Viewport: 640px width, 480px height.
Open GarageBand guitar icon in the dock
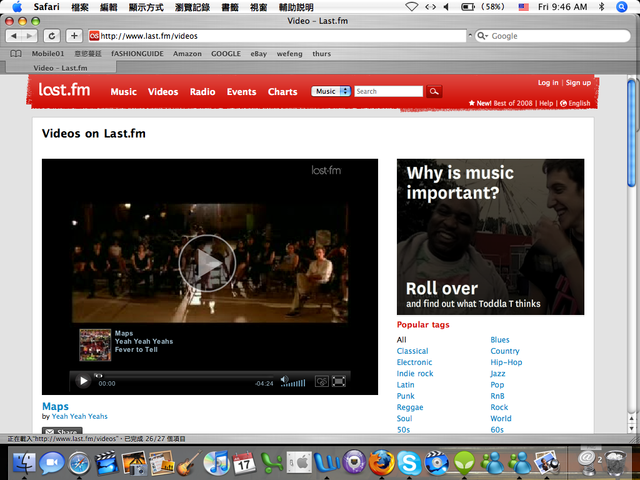pos(189,463)
